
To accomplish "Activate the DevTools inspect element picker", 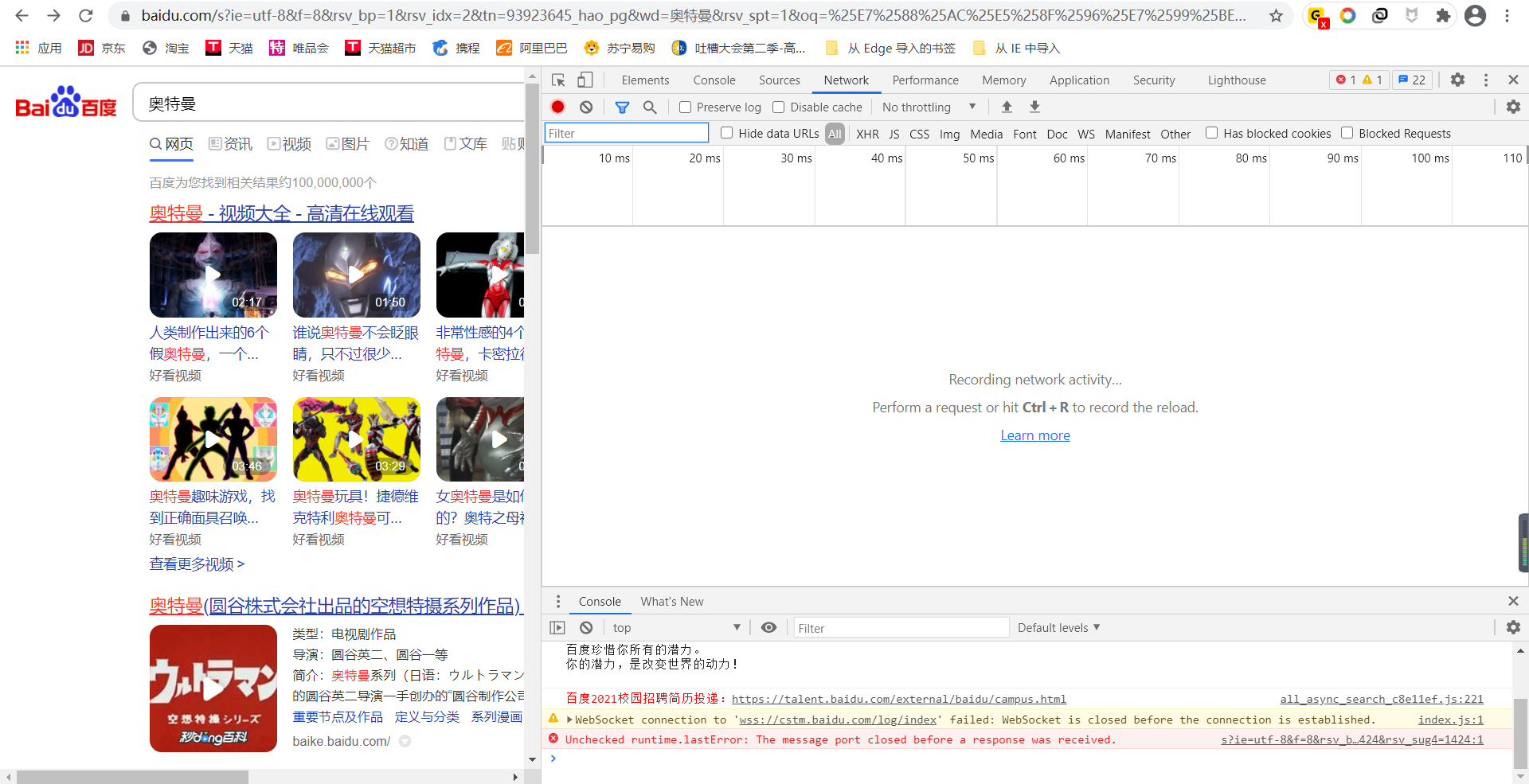I will pyautogui.click(x=558, y=80).
